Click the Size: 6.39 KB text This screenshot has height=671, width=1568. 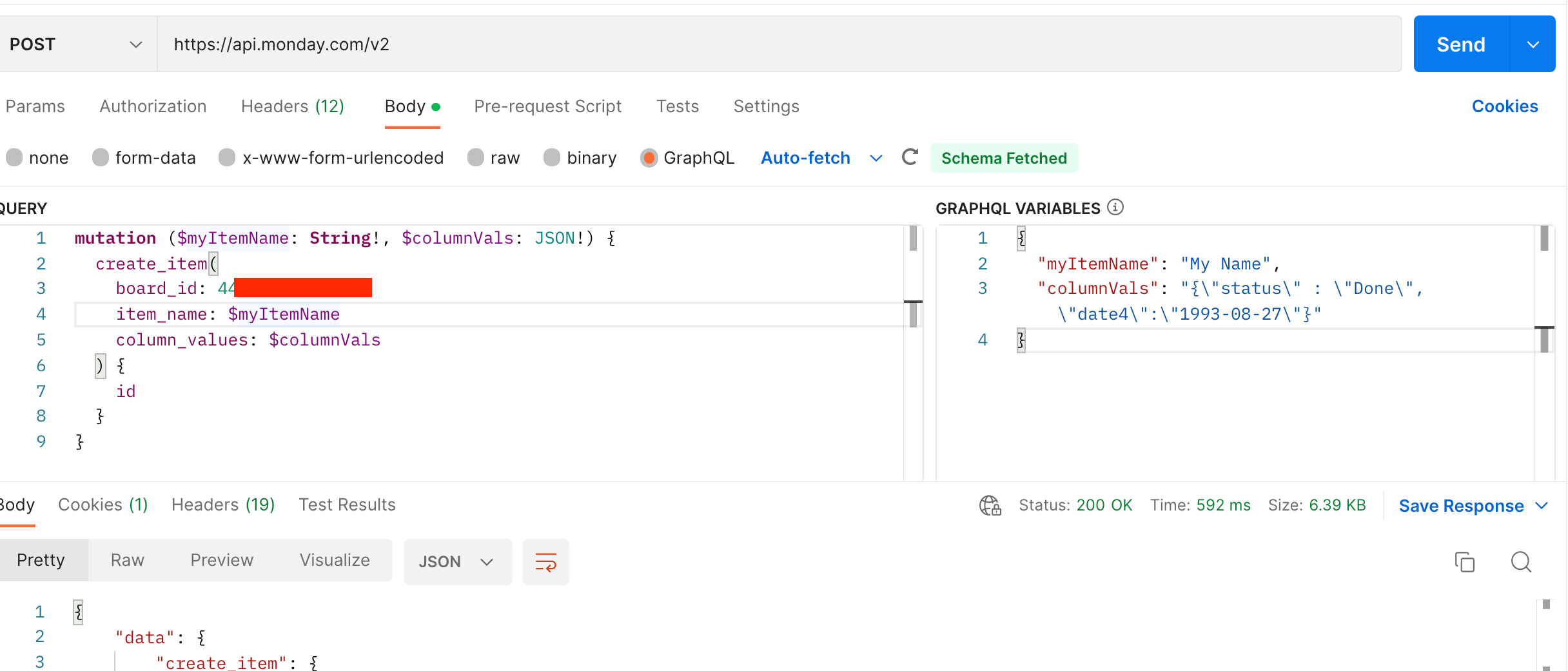tap(1317, 505)
